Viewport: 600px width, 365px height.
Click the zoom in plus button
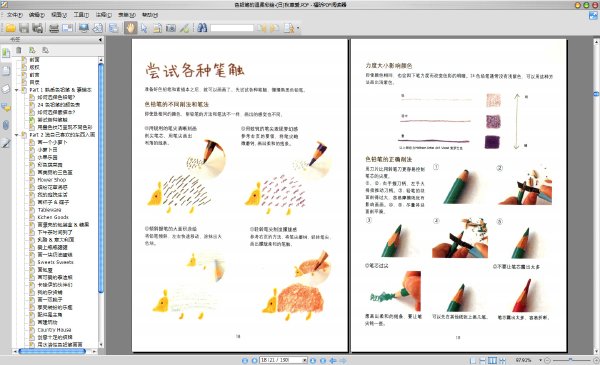pos(596,360)
